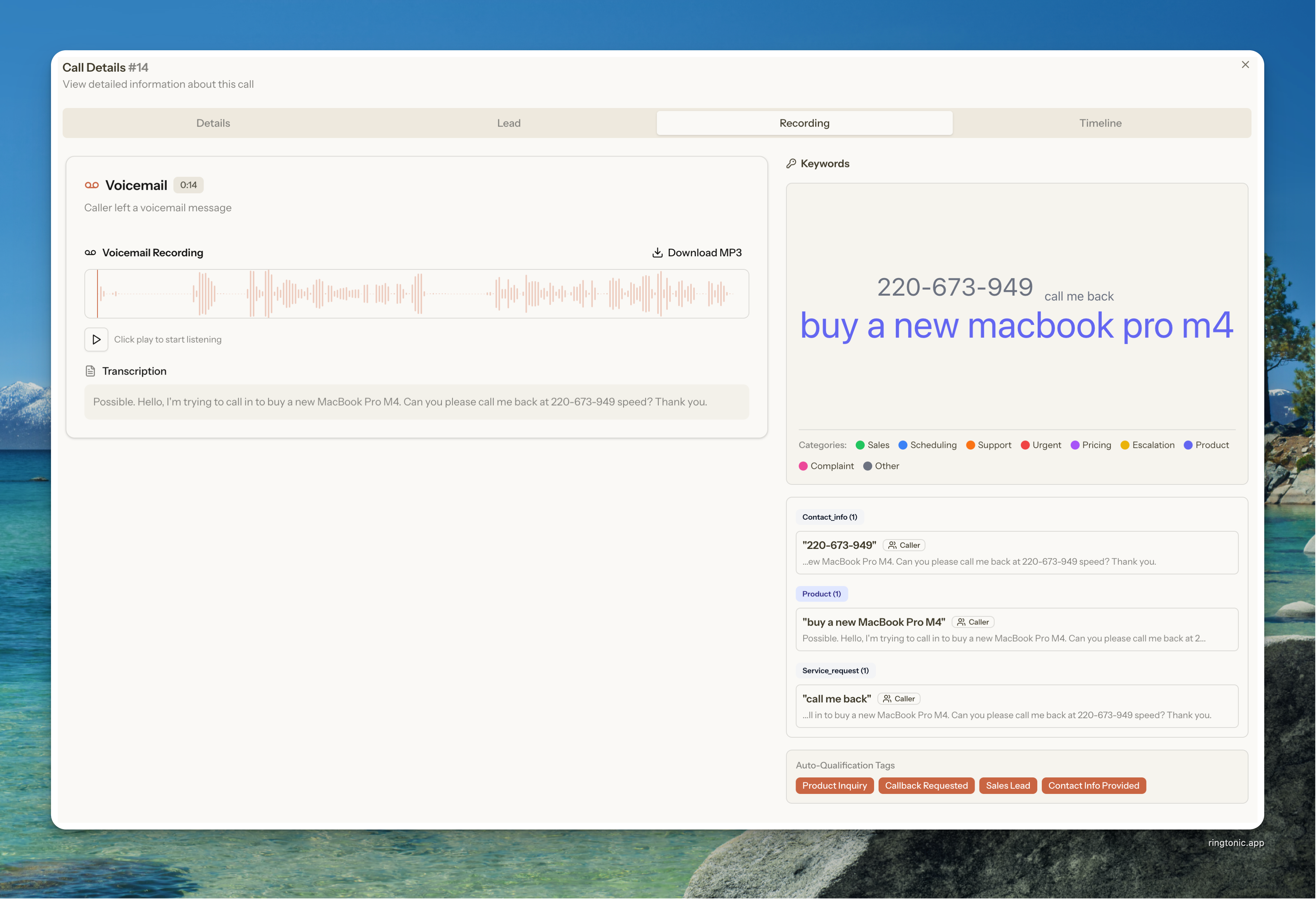The height and width of the screenshot is (899, 1316).
Task: Click the "buy a new macbook pro m4" keyword
Action: [1016, 326]
